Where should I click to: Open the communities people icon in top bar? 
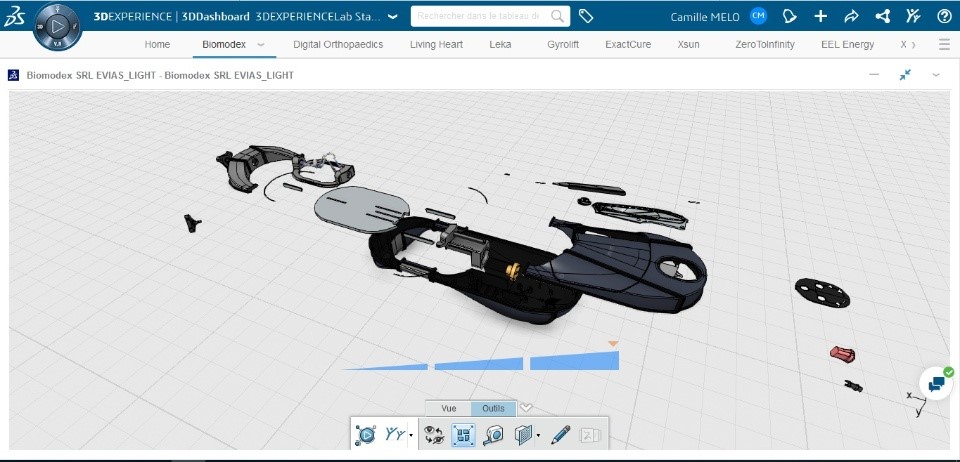tap(913, 17)
